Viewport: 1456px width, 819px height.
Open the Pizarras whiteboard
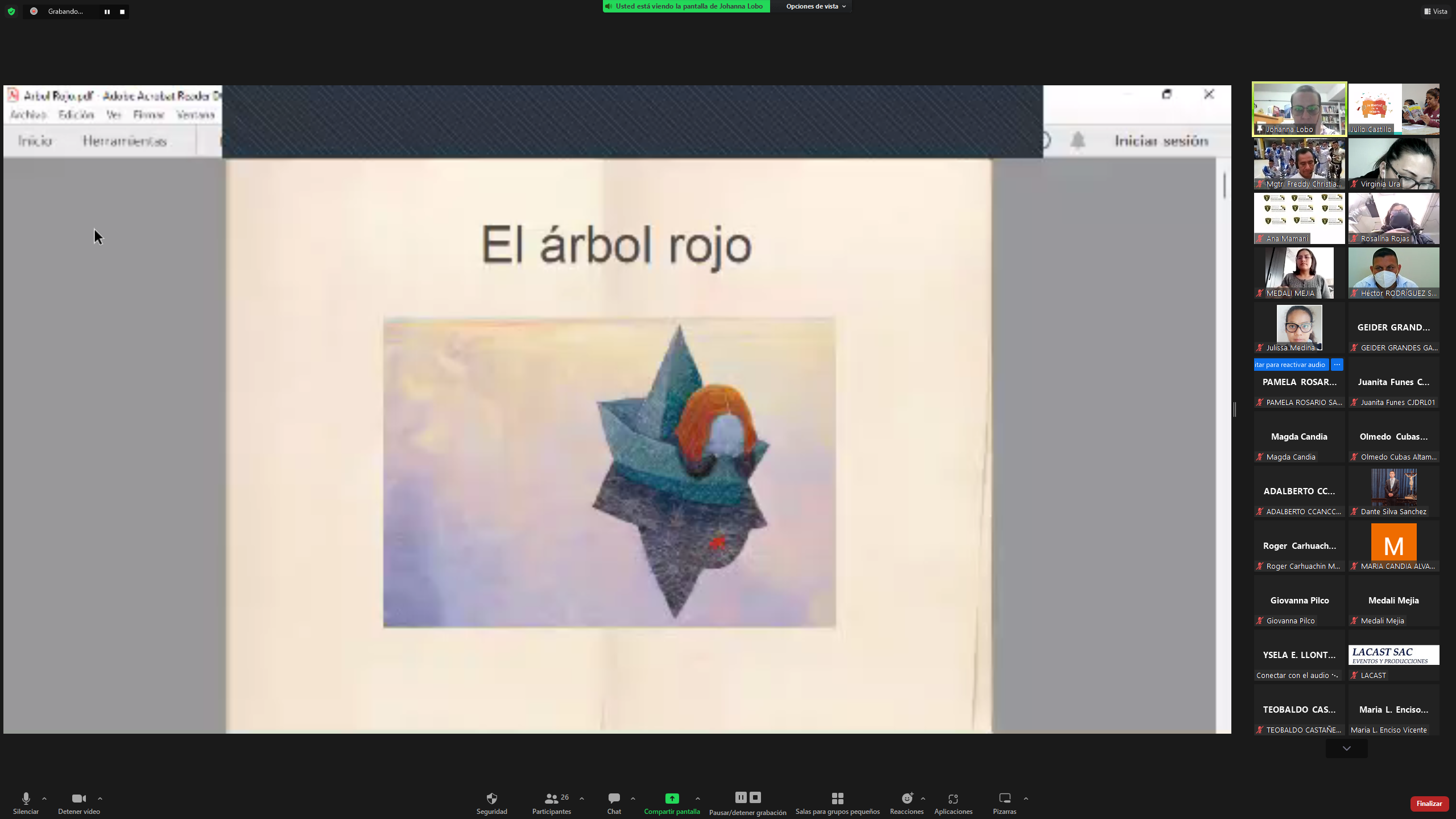1004,803
